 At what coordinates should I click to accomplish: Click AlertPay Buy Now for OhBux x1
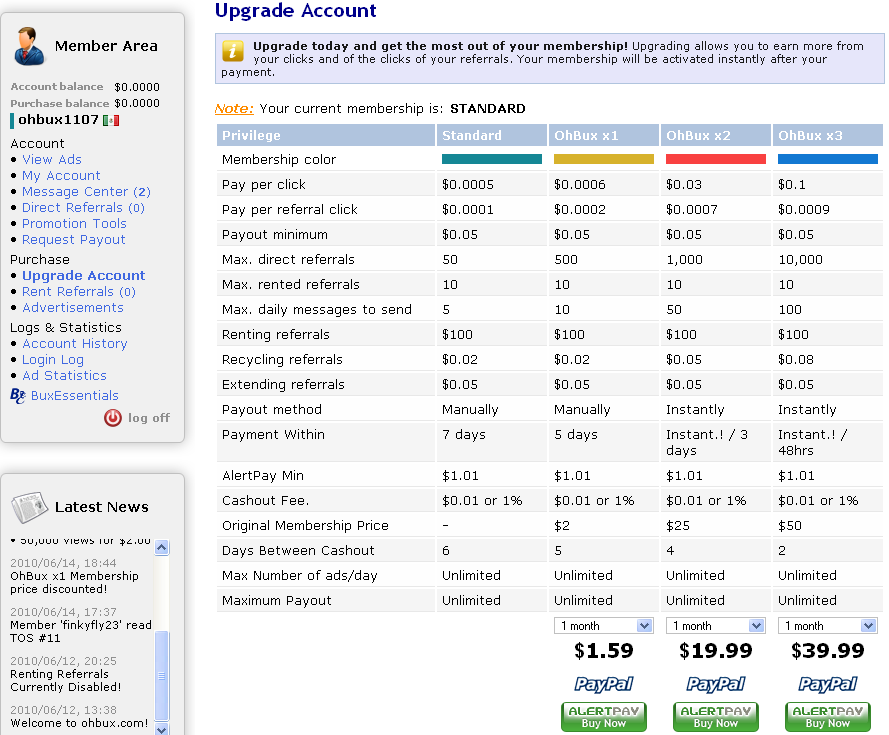tap(603, 717)
